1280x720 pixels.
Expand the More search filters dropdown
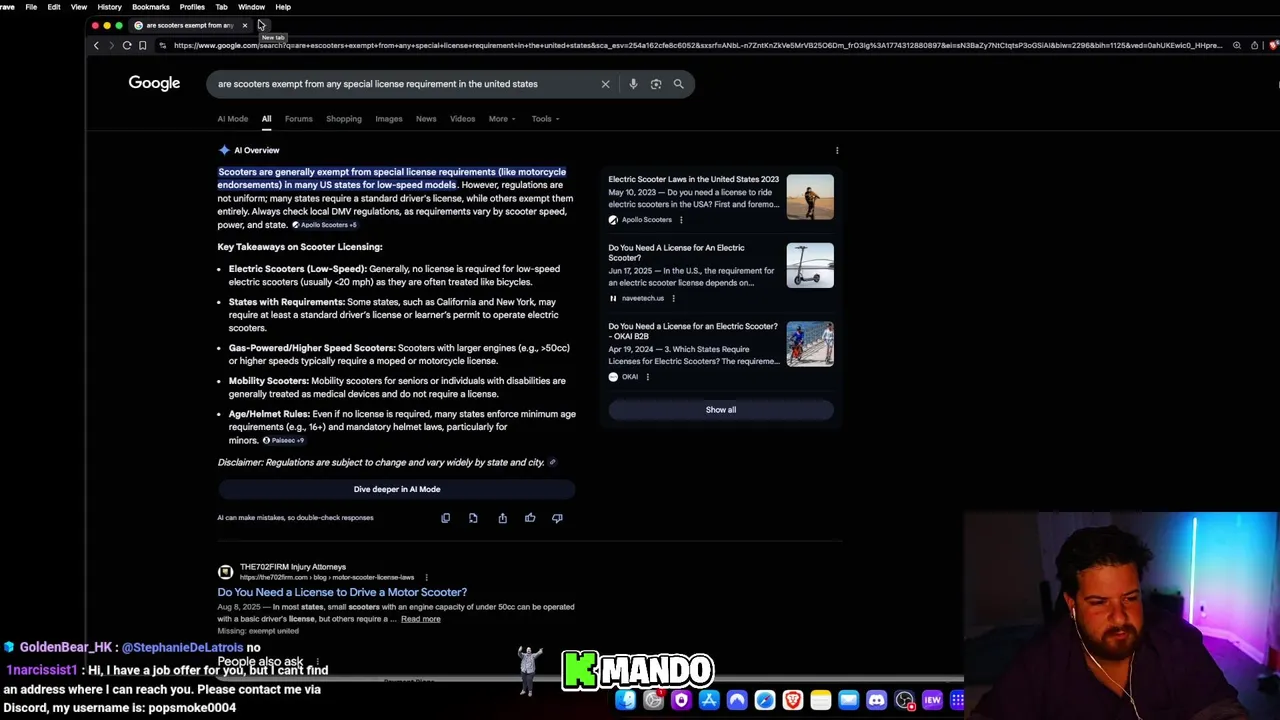[502, 119]
